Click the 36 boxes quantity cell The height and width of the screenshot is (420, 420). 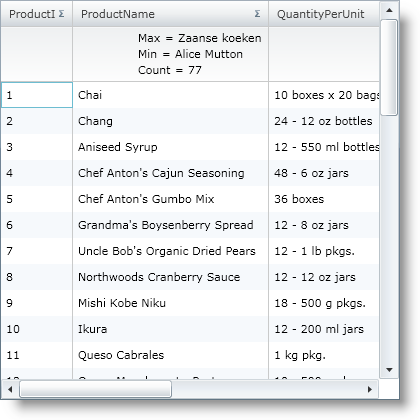tap(324, 199)
